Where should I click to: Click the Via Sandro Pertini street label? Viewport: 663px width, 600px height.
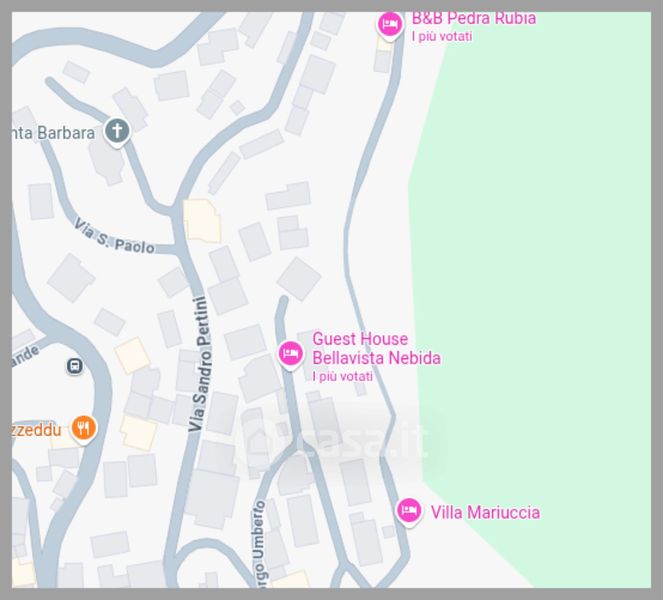(x=200, y=364)
